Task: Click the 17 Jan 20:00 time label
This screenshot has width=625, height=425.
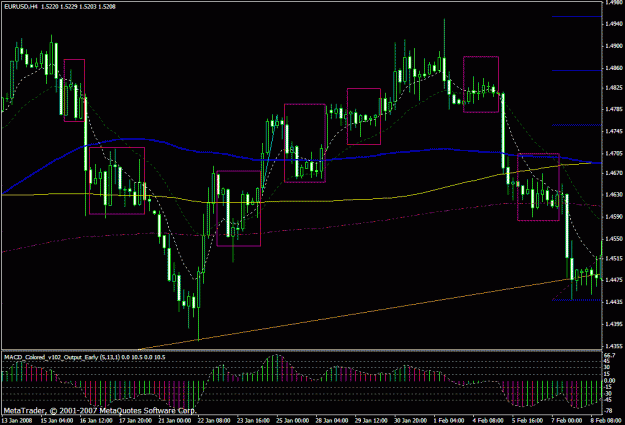Action: click(x=136, y=420)
